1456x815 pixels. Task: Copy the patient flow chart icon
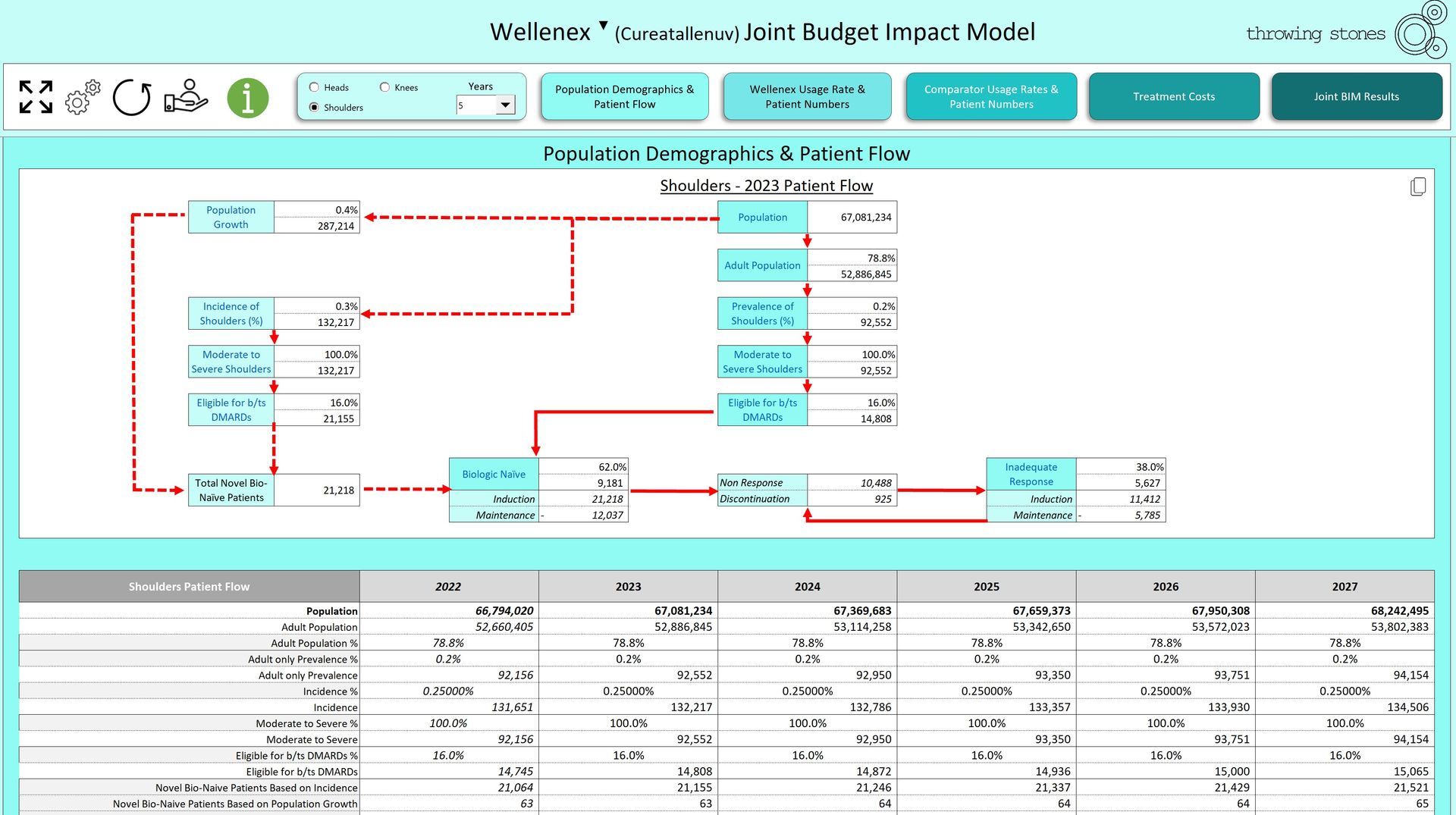[1418, 187]
